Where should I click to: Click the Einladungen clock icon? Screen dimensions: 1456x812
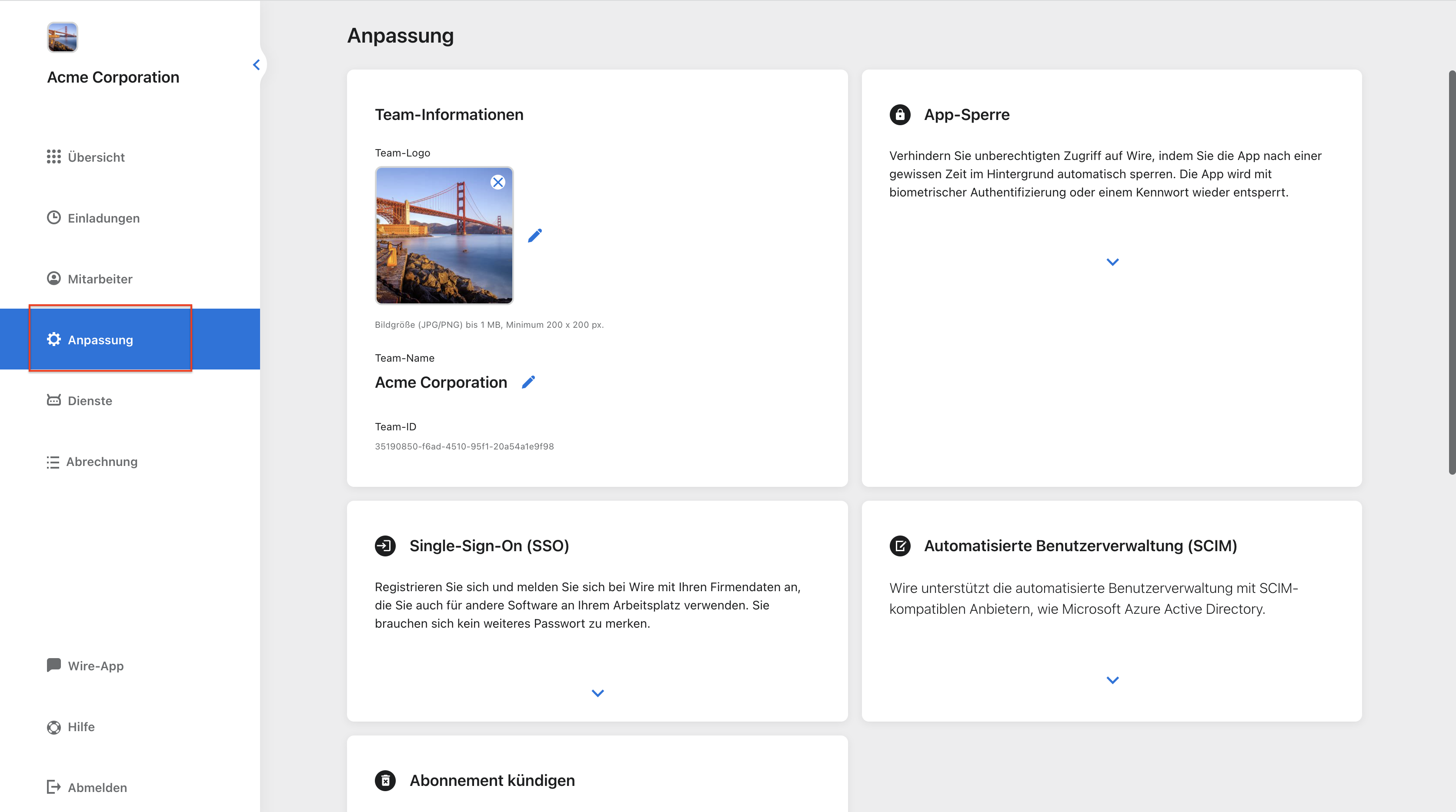(53, 217)
